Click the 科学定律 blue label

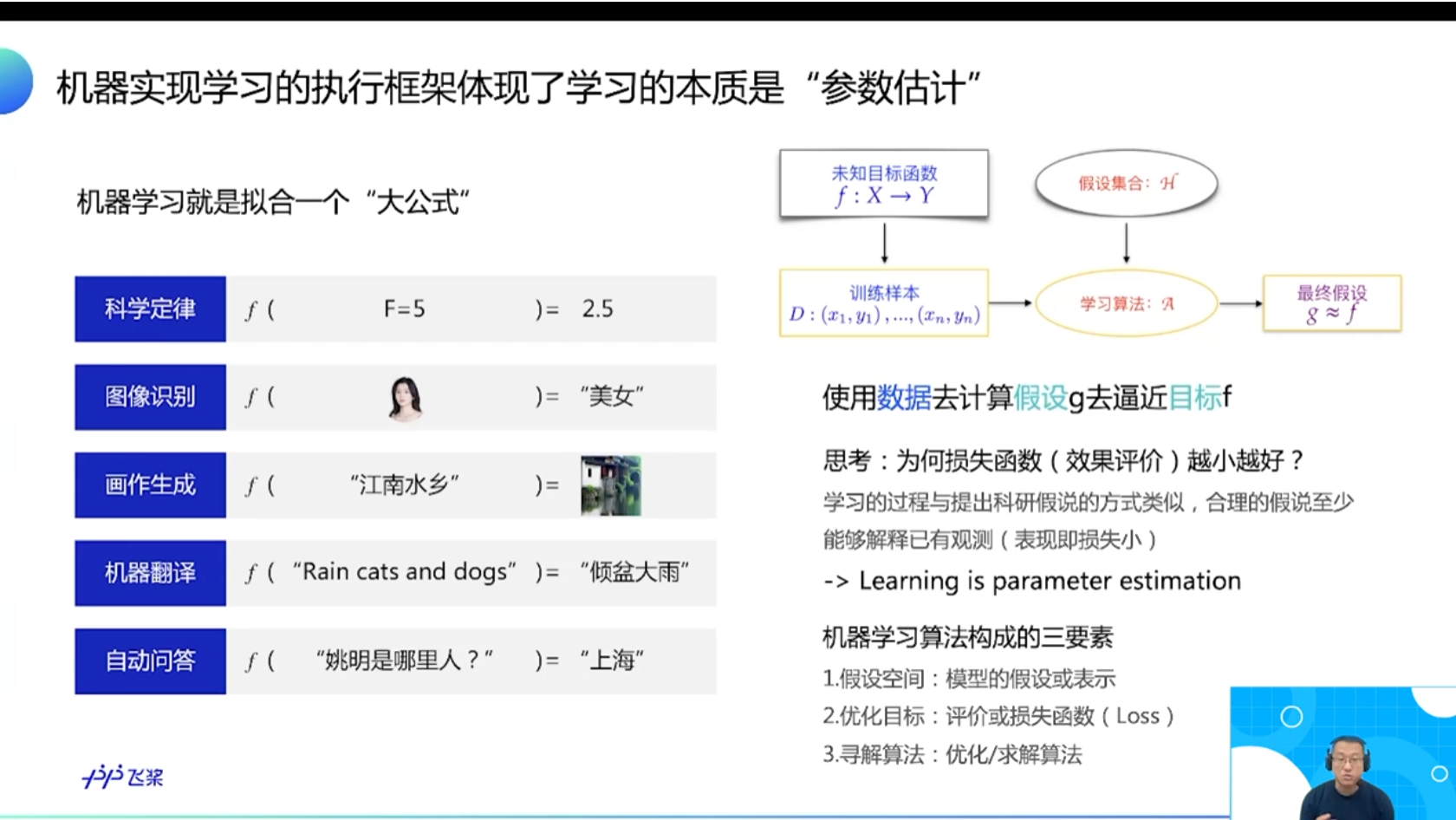[x=150, y=309]
